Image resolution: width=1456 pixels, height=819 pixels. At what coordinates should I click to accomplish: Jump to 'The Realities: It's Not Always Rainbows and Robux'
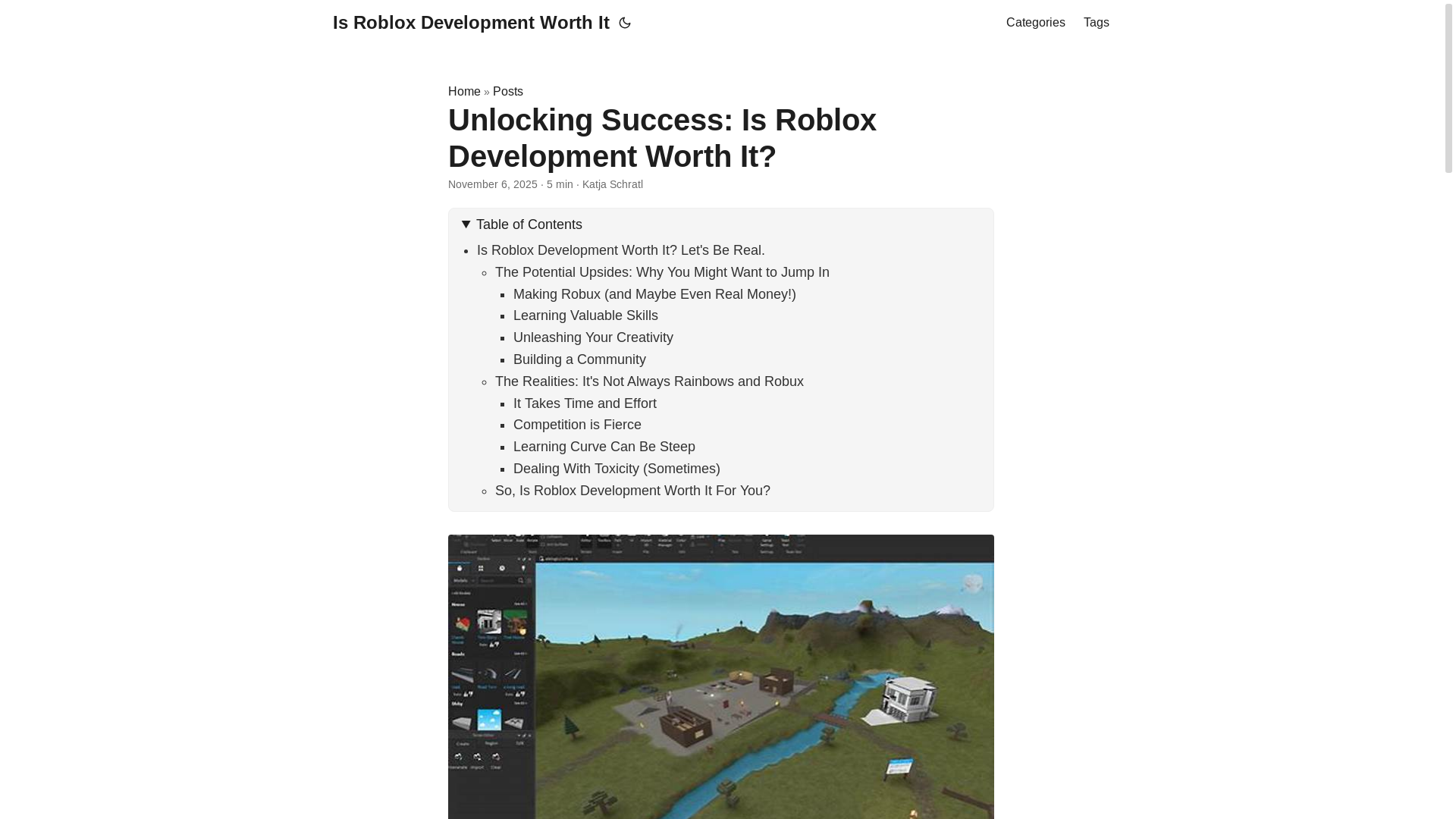tap(649, 381)
